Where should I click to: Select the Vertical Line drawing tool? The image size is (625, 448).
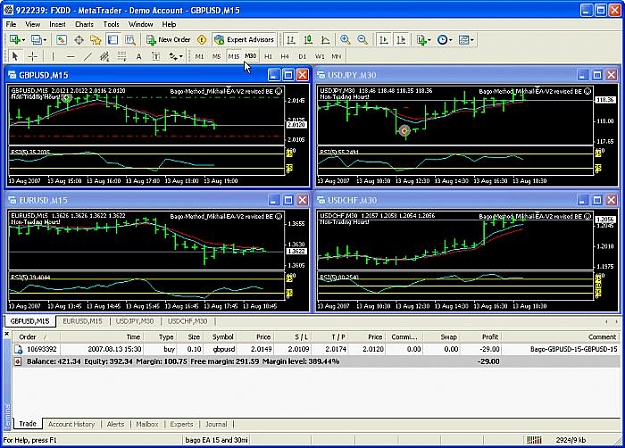53,57
